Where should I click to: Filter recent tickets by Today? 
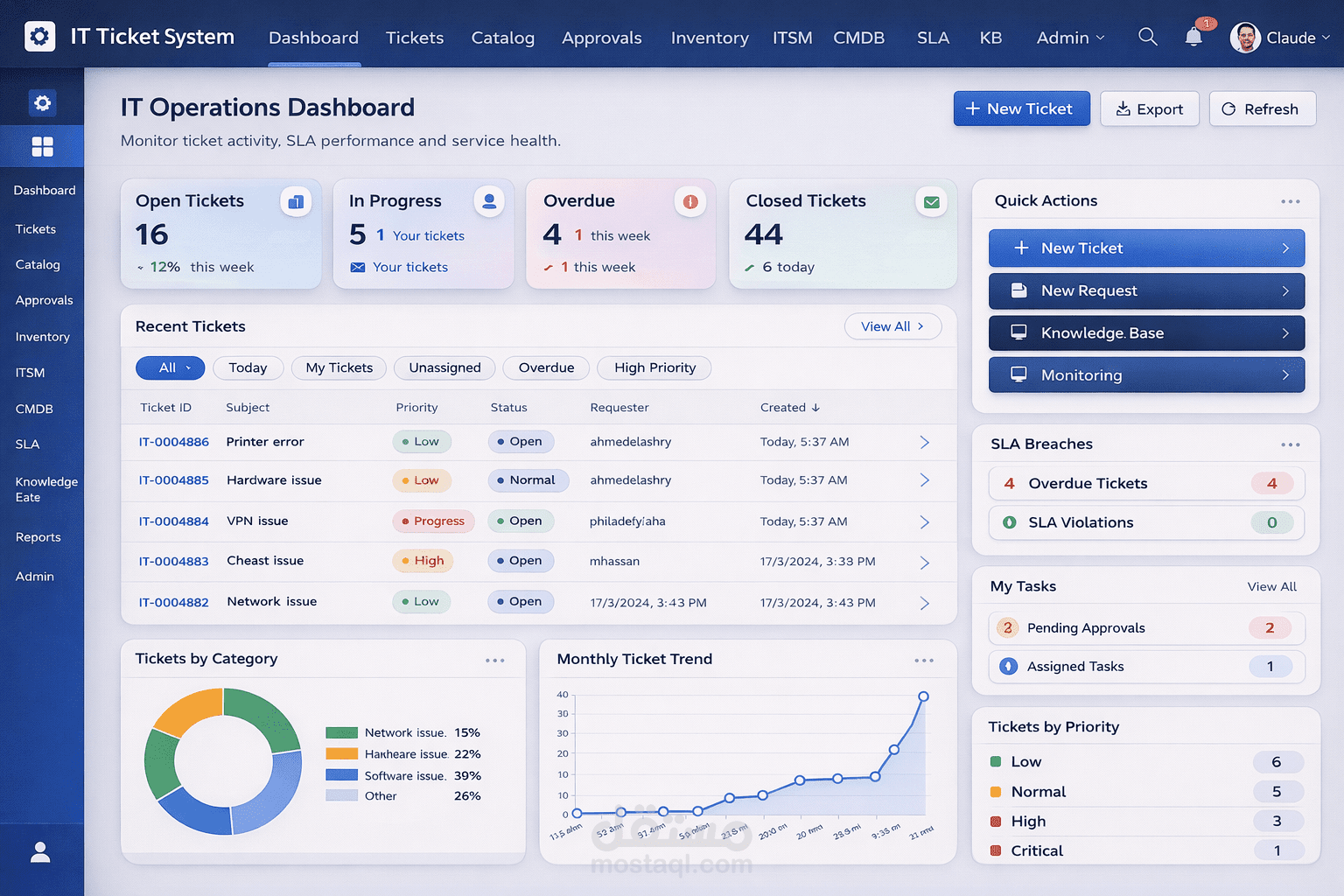coord(248,367)
